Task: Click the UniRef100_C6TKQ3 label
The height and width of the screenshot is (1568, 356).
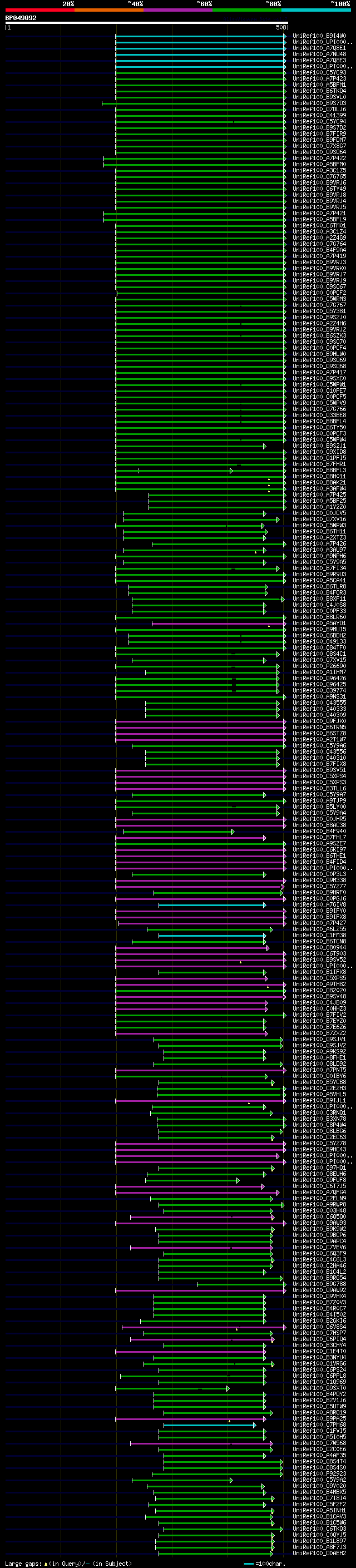Action: click(319, 1529)
